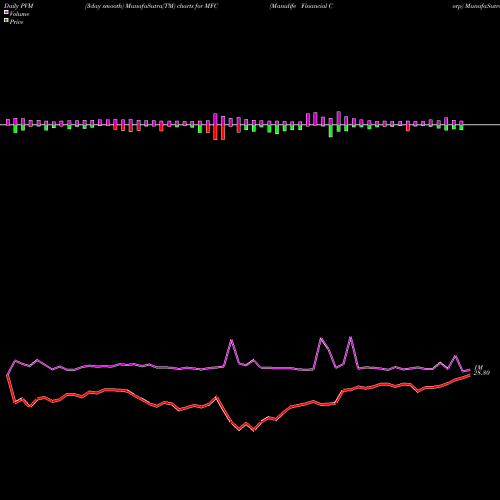The image size is (500, 500).
Task: Click the 'Manulife Financial C' company name text
Action: click(x=301, y=6)
